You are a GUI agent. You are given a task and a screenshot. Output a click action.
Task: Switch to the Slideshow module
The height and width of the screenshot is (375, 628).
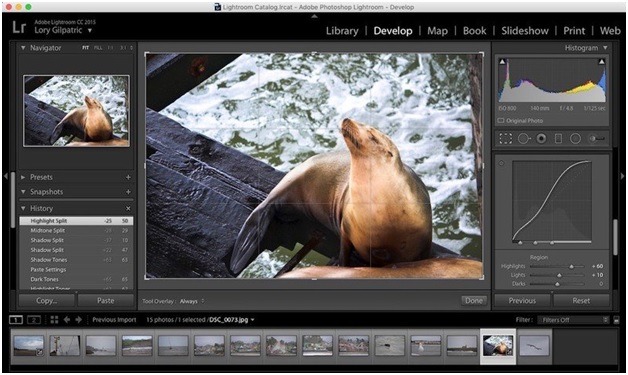click(x=525, y=31)
